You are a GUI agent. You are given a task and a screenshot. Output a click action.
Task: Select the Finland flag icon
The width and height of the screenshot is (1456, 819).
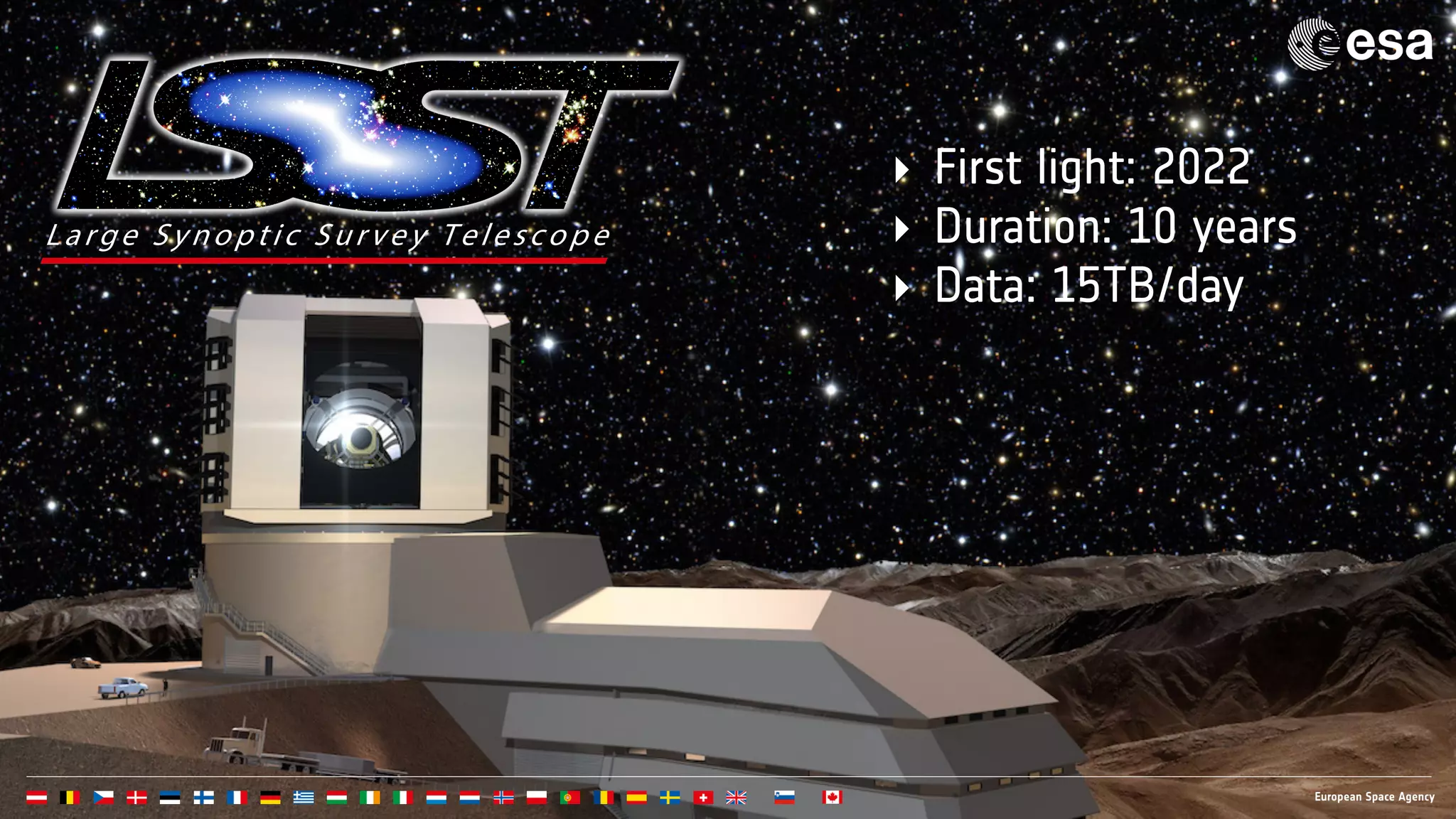(x=203, y=798)
